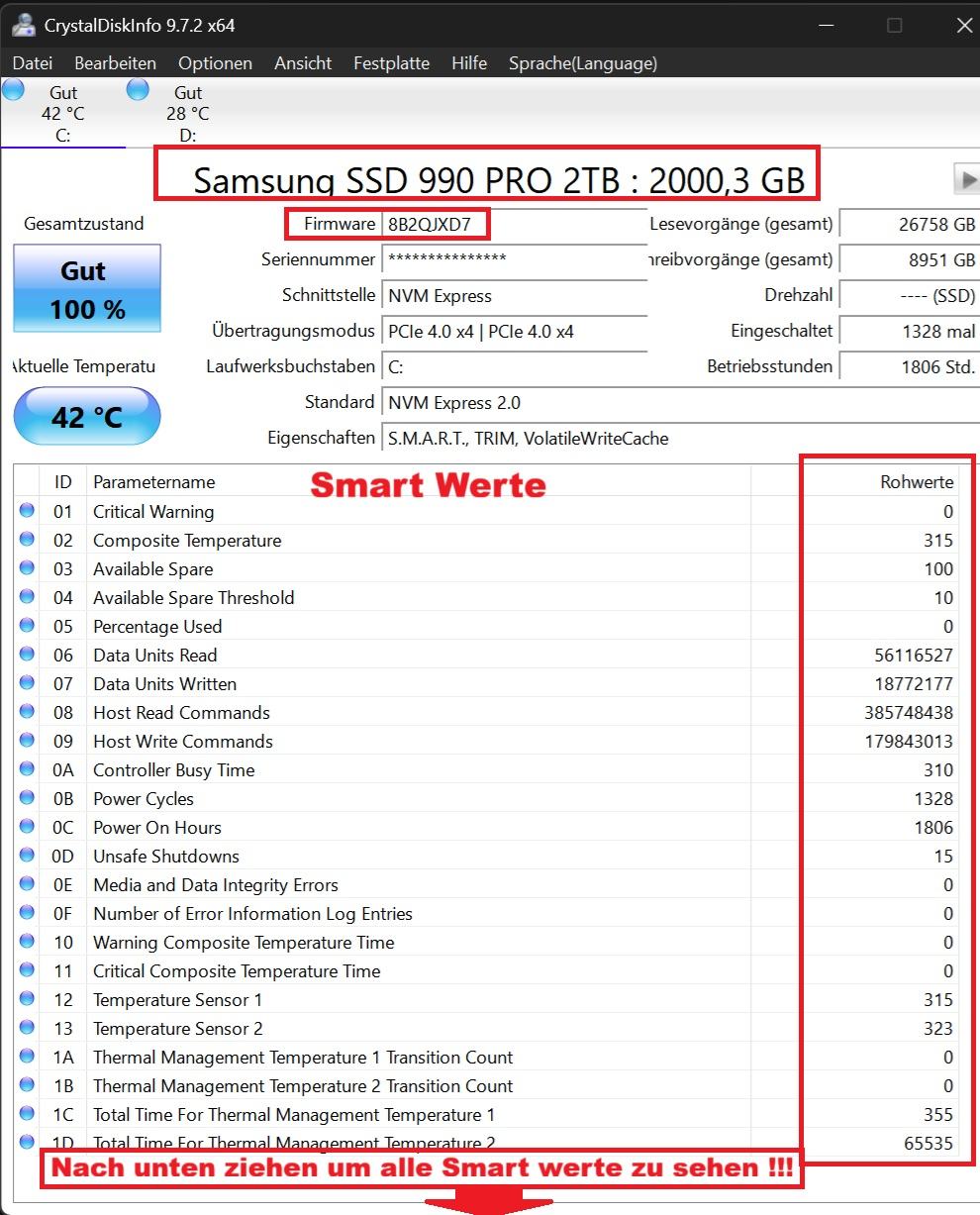This screenshot has height=1215, width=980.
Task: Open the Festplatte menu
Action: pos(391,63)
